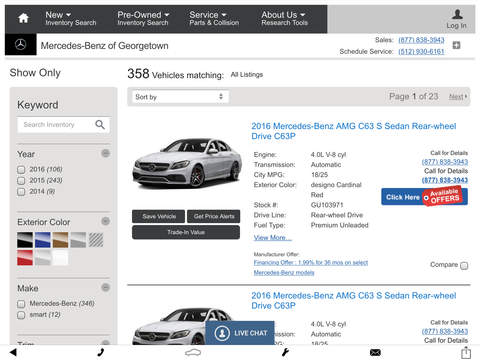Click the keyword search magnifier icon

[x=100, y=125]
